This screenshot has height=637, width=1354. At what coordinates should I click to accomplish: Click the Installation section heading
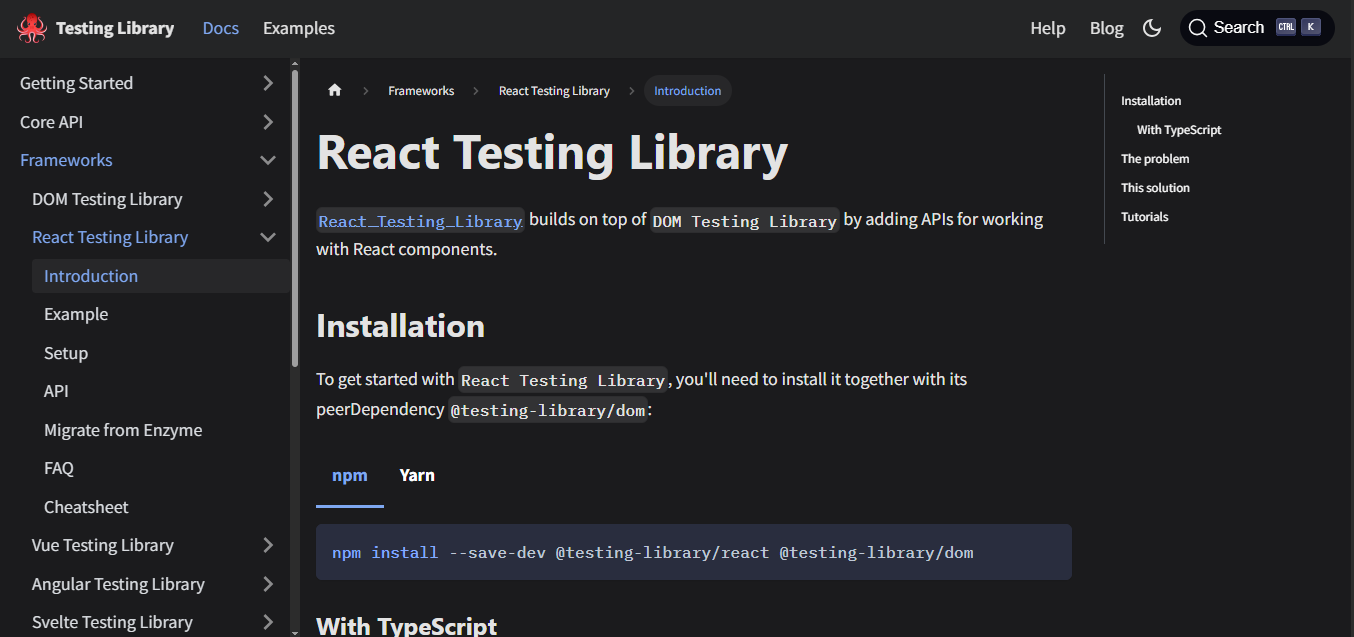[x=400, y=326]
